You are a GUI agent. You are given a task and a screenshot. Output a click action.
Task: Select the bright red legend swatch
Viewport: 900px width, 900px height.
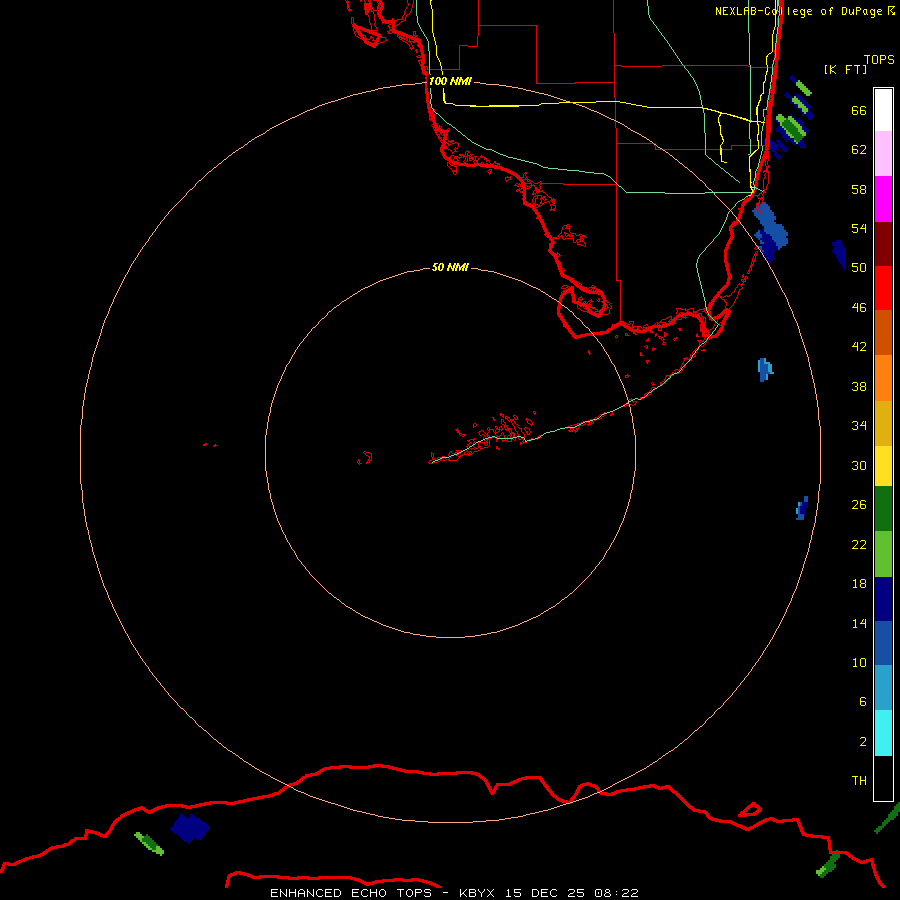pyautogui.click(x=883, y=288)
